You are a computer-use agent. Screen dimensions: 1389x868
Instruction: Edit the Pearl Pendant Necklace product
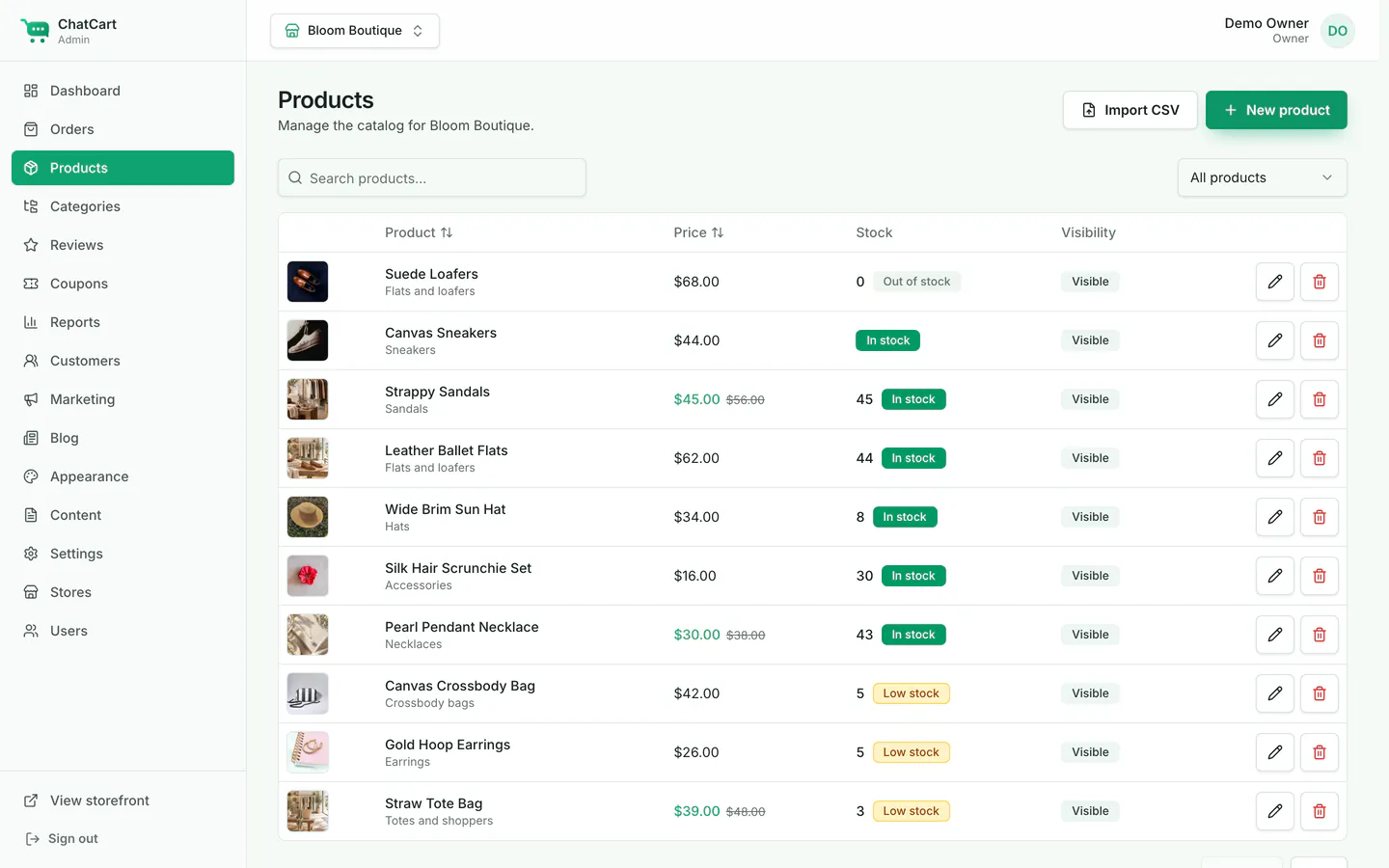[1274, 635]
